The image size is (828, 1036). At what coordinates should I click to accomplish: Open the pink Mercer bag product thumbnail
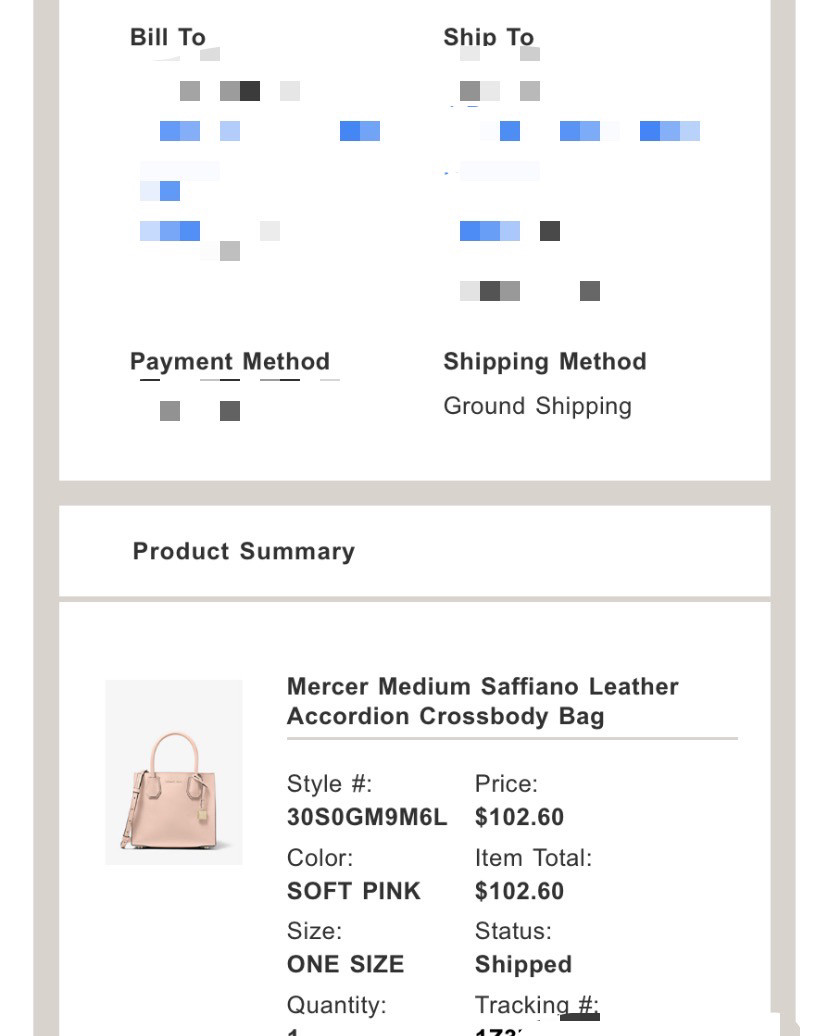(174, 772)
